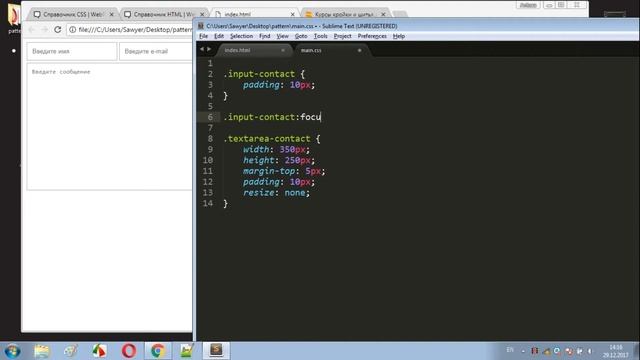This screenshot has height=360, width=640.
Task: Click the Sublime Text title bar icon
Action: (200, 26)
